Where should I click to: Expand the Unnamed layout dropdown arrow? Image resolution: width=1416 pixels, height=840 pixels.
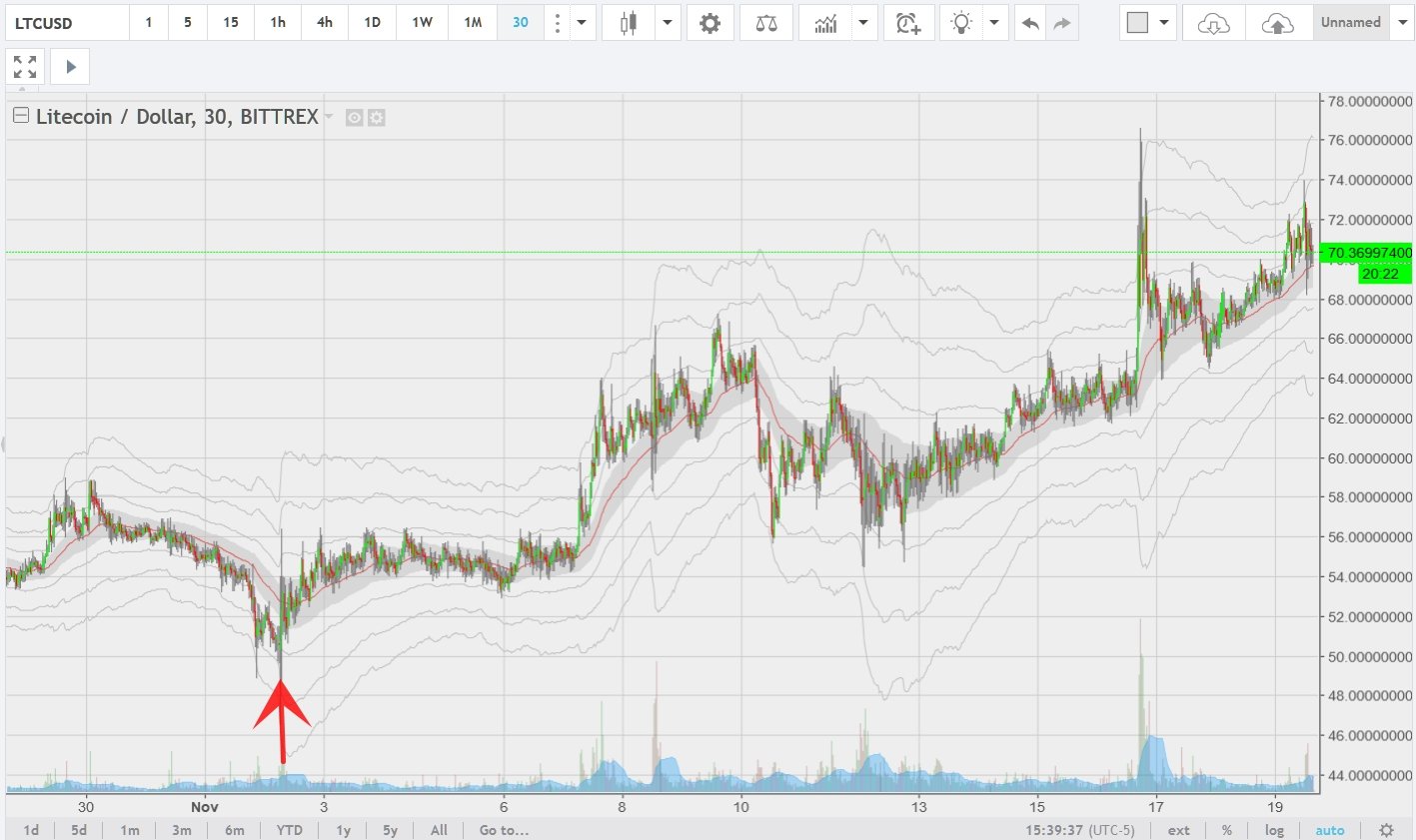click(1402, 22)
